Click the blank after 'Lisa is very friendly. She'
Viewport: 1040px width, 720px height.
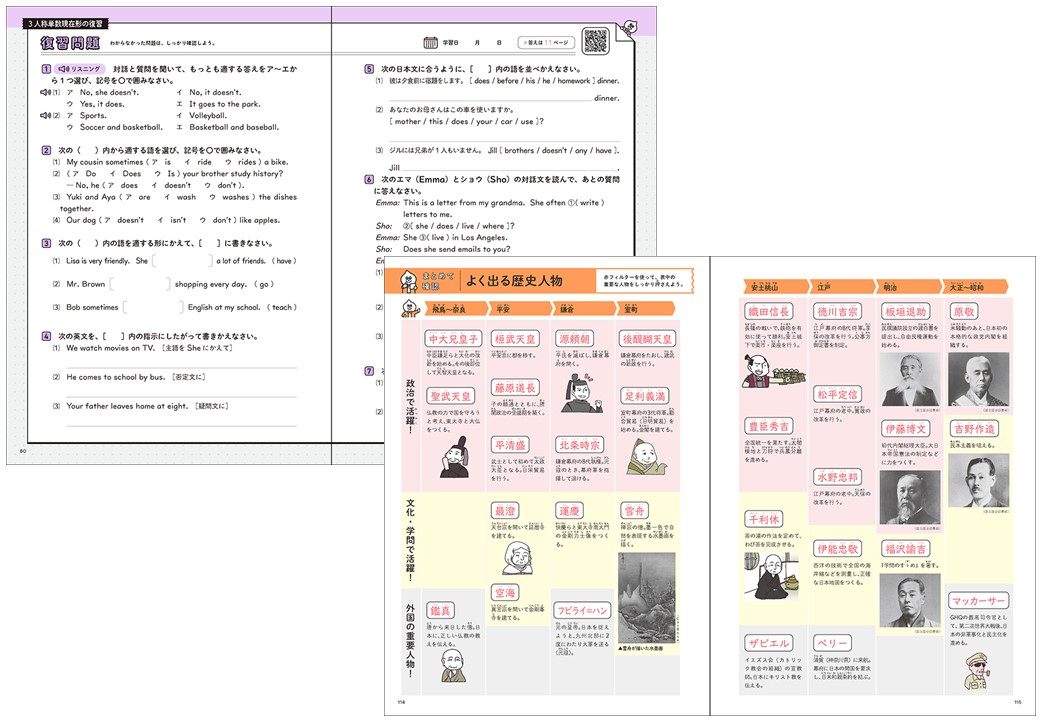click(182, 261)
